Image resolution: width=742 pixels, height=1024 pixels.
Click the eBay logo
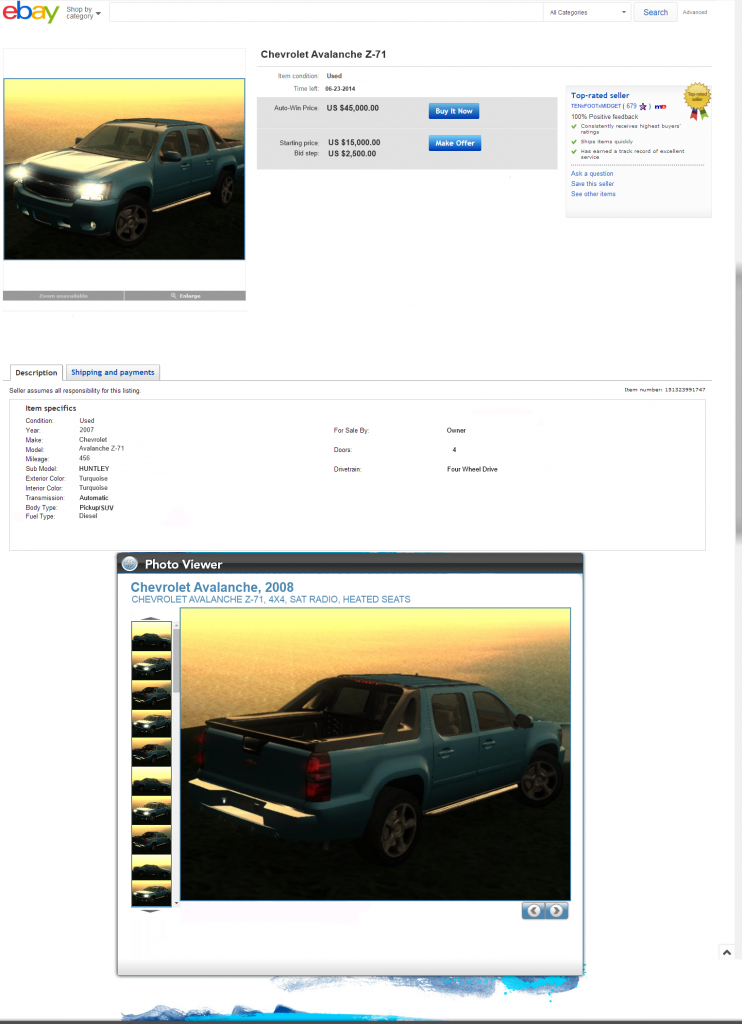click(31, 12)
